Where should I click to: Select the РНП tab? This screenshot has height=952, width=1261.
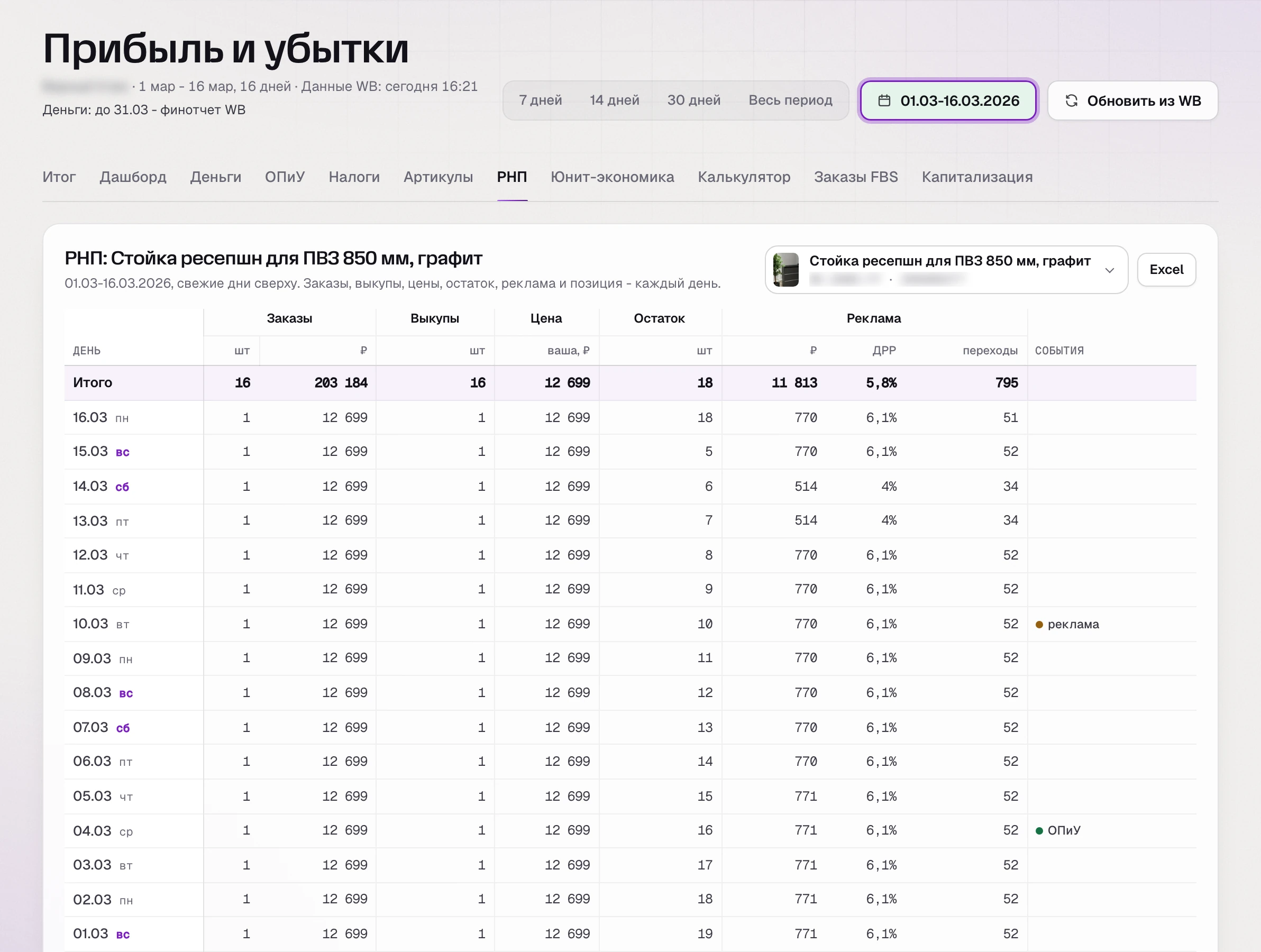point(512,177)
